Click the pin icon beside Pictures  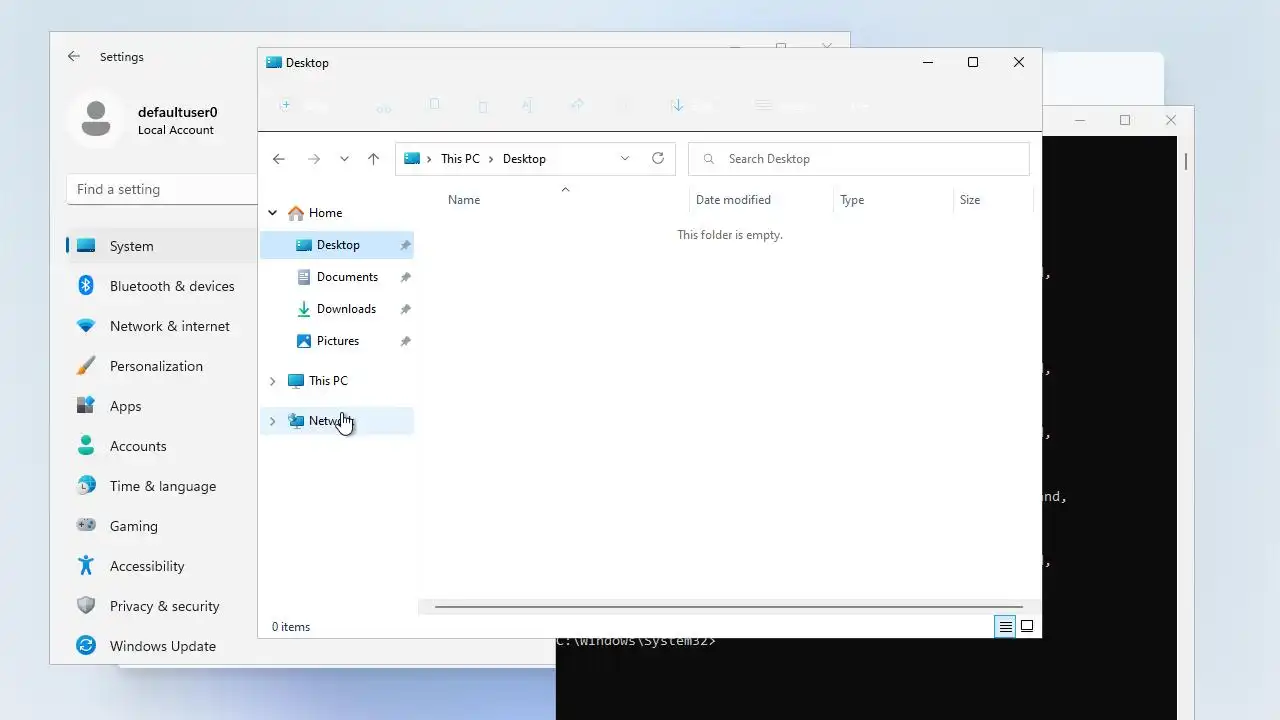(405, 341)
